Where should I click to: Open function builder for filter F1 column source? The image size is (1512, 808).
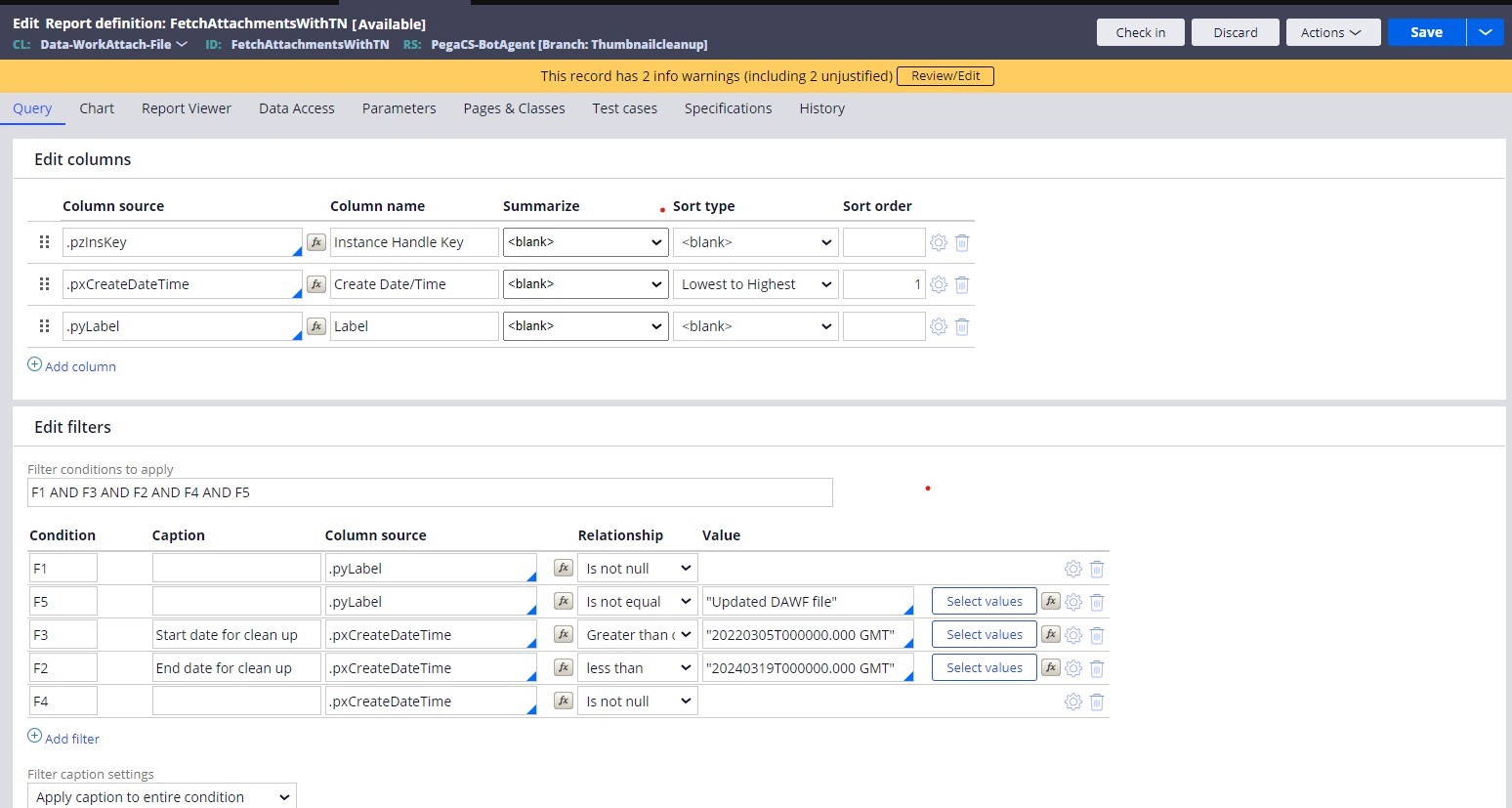click(x=564, y=569)
